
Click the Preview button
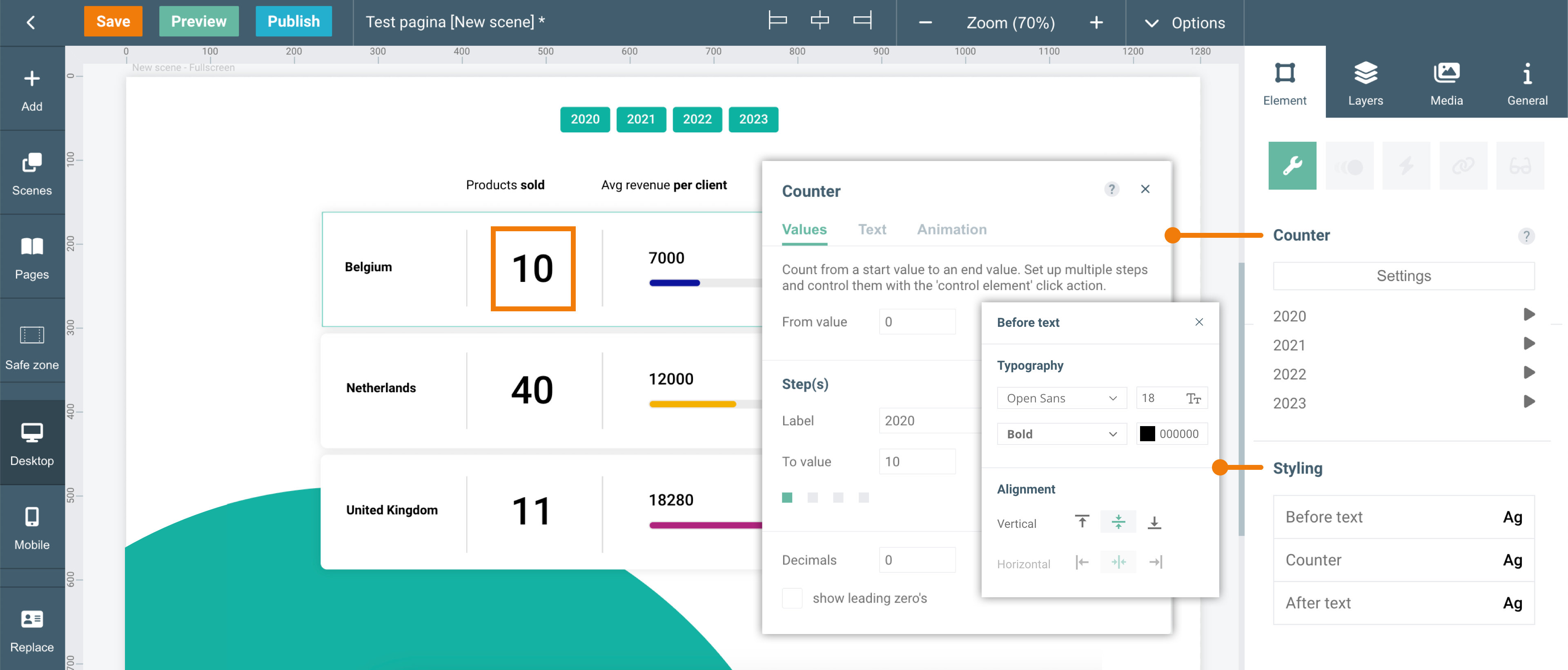tap(198, 21)
